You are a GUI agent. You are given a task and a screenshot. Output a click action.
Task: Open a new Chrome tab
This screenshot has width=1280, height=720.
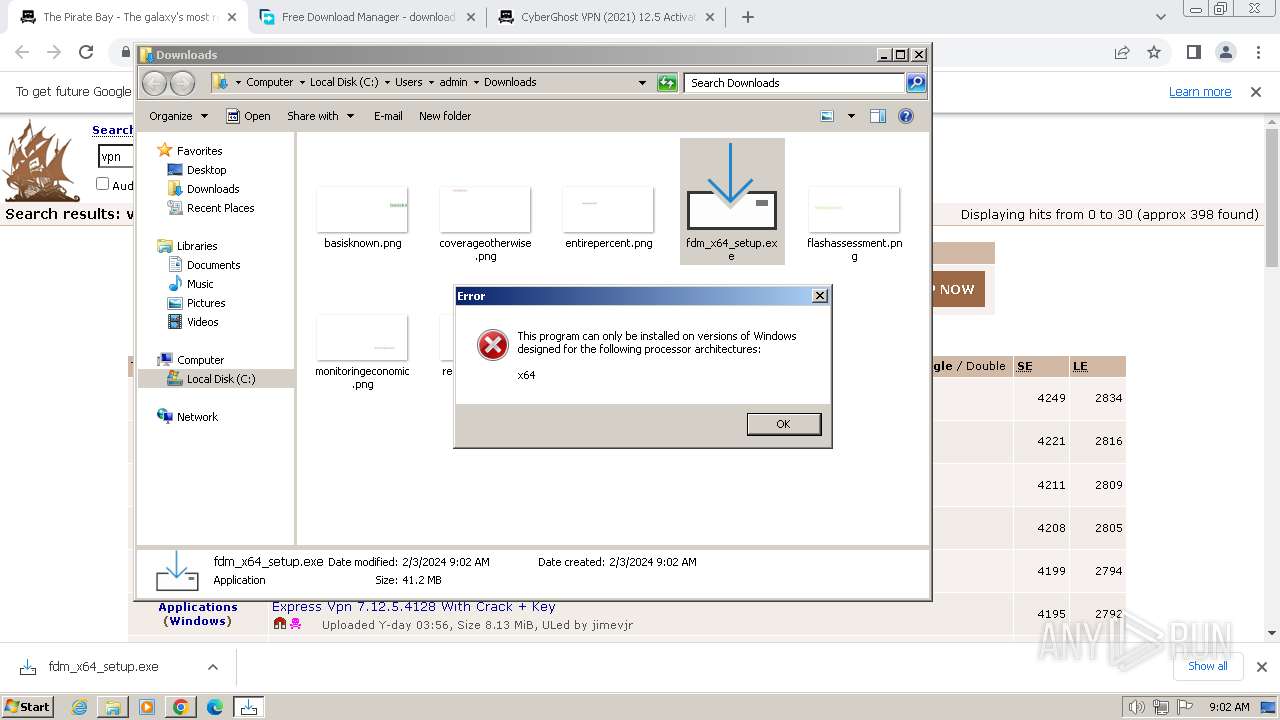[748, 17]
